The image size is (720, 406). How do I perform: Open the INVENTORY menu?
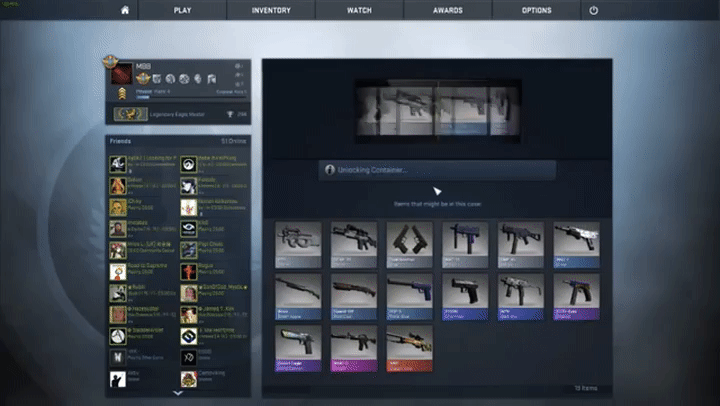coord(271,10)
